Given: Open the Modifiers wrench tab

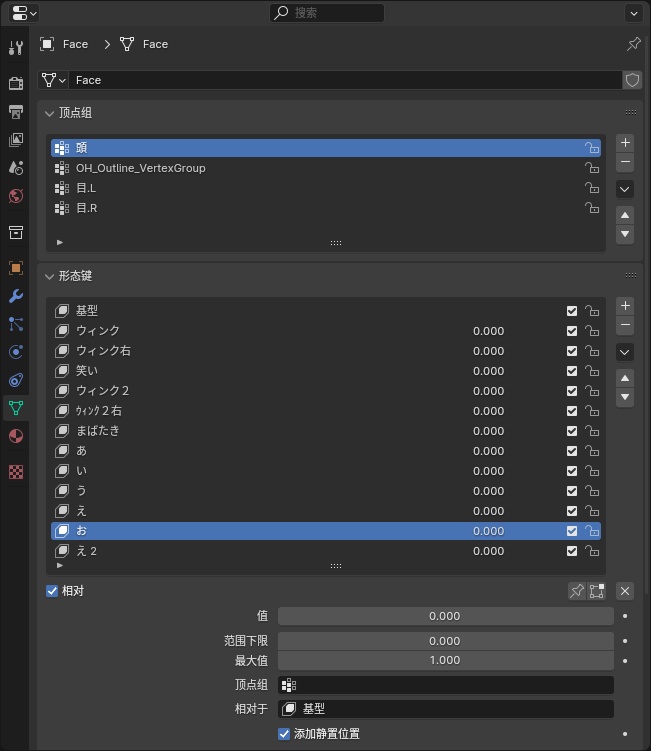Looking at the screenshot, I should [16, 296].
